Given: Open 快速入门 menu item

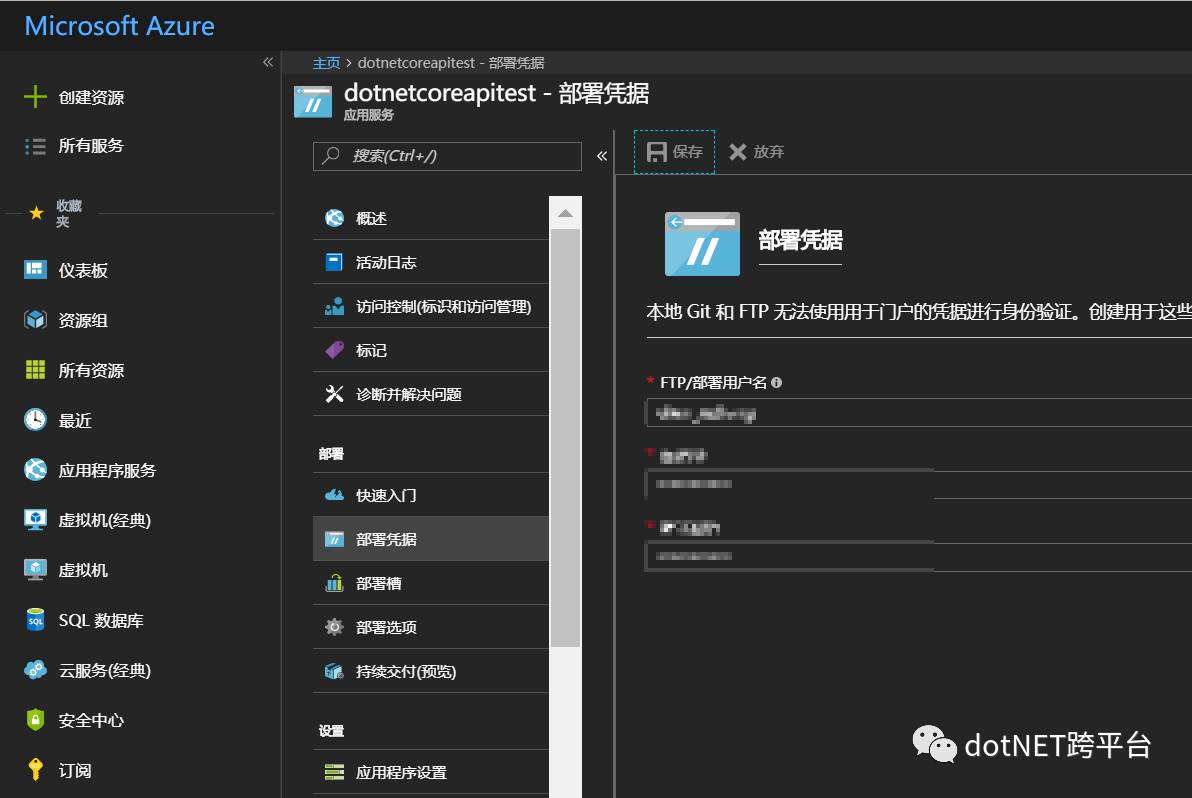Looking at the screenshot, I should (430, 495).
